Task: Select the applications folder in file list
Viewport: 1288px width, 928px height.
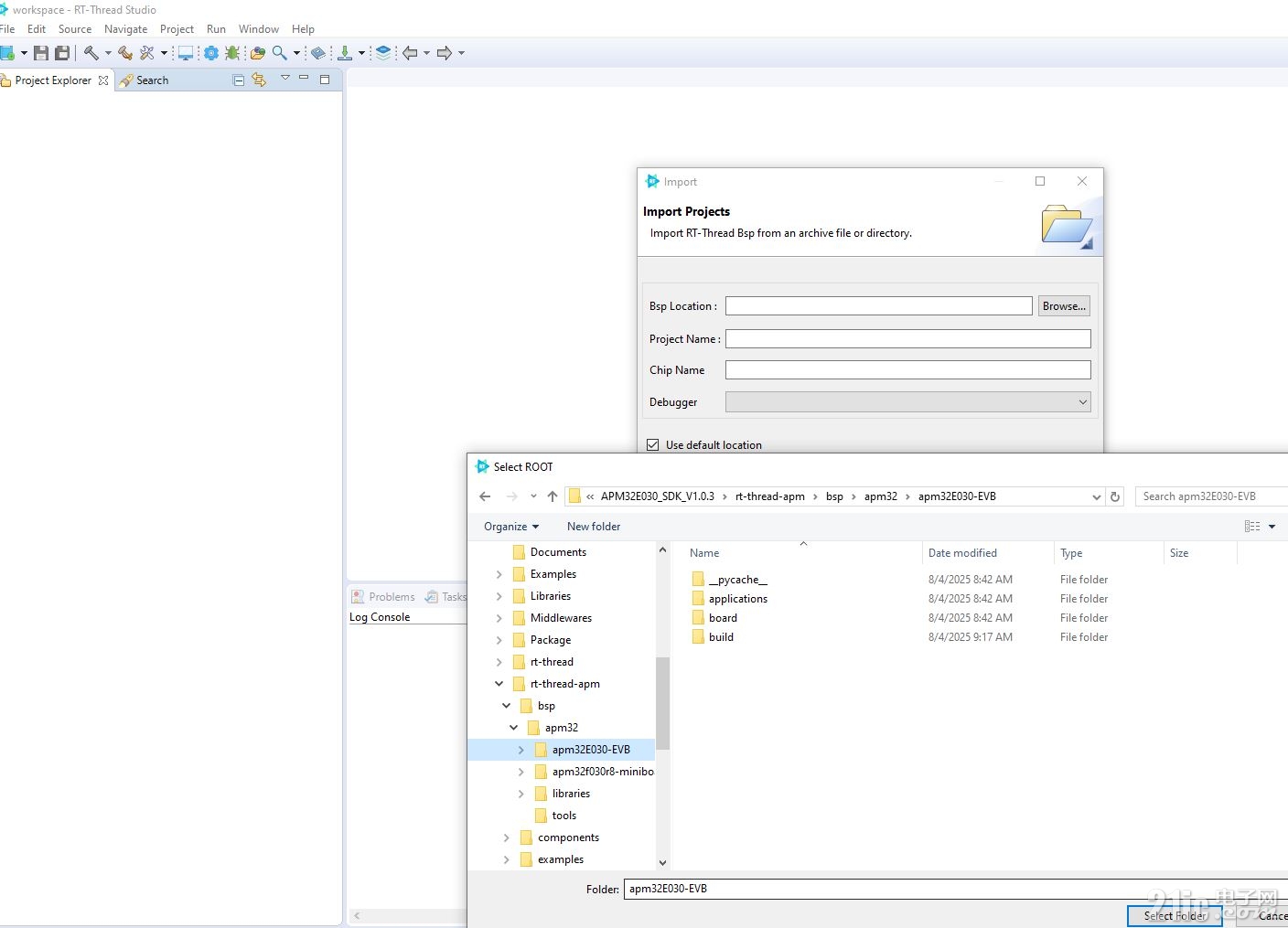Action: (x=729, y=599)
